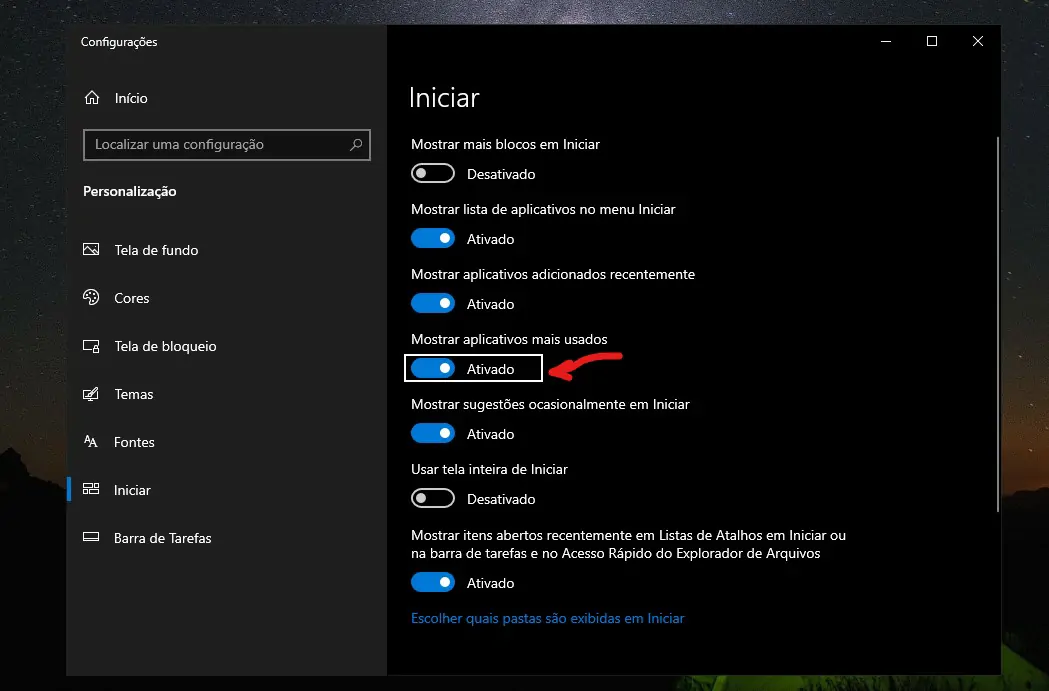Toggle Mostrar aplicativos mais usados
The width and height of the screenshot is (1049, 691).
tap(433, 368)
